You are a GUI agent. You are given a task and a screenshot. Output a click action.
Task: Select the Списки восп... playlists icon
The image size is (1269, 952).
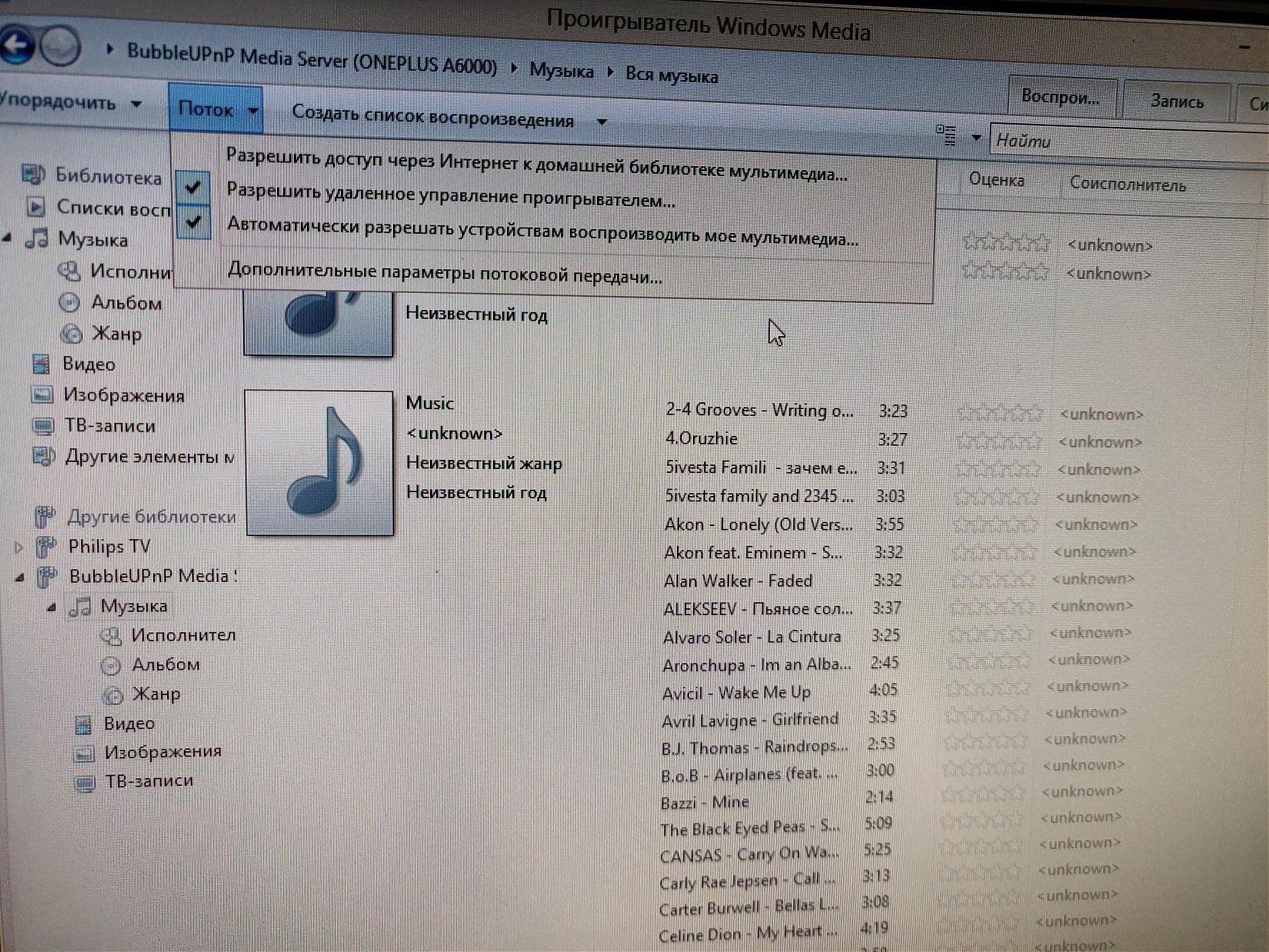point(35,206)
